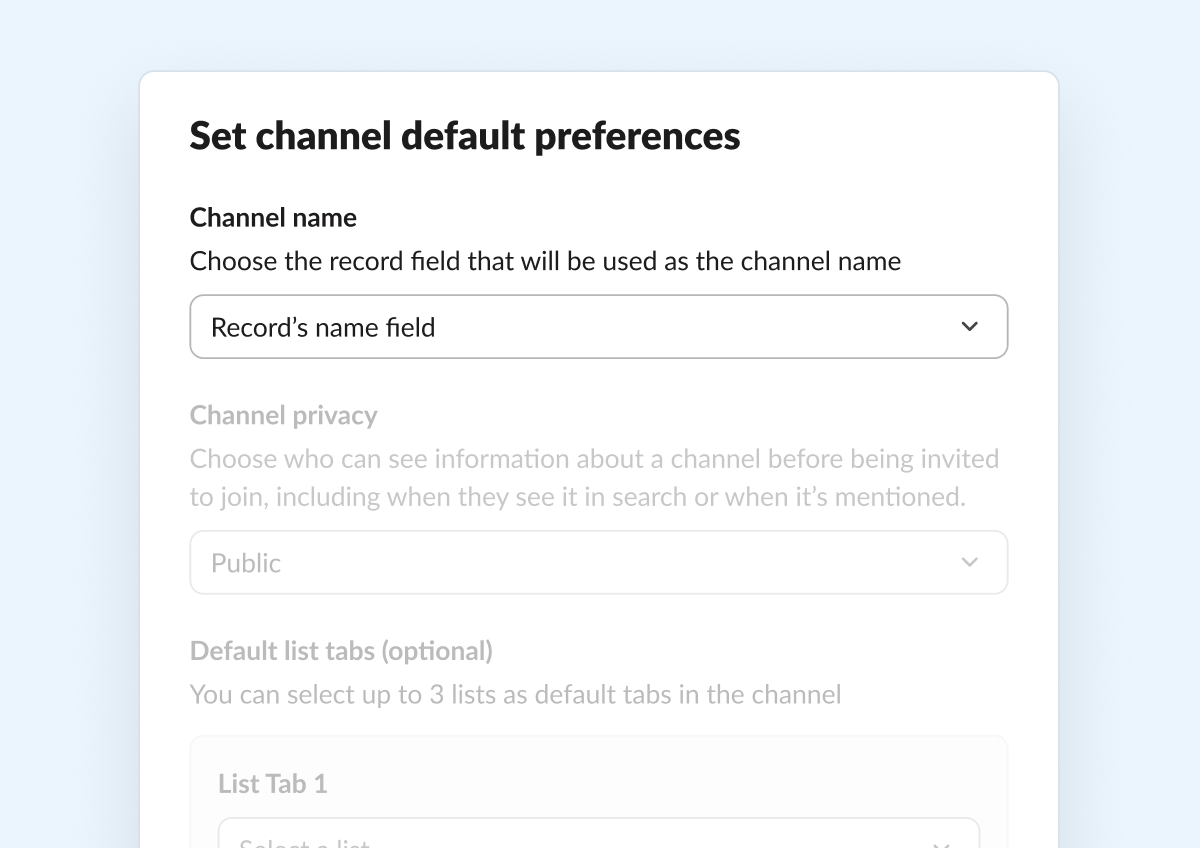Viewport: 1200px width, 848px height.
Task: Click the empty area right of the 'List Tab 1' label
Action: coord(650,784)
